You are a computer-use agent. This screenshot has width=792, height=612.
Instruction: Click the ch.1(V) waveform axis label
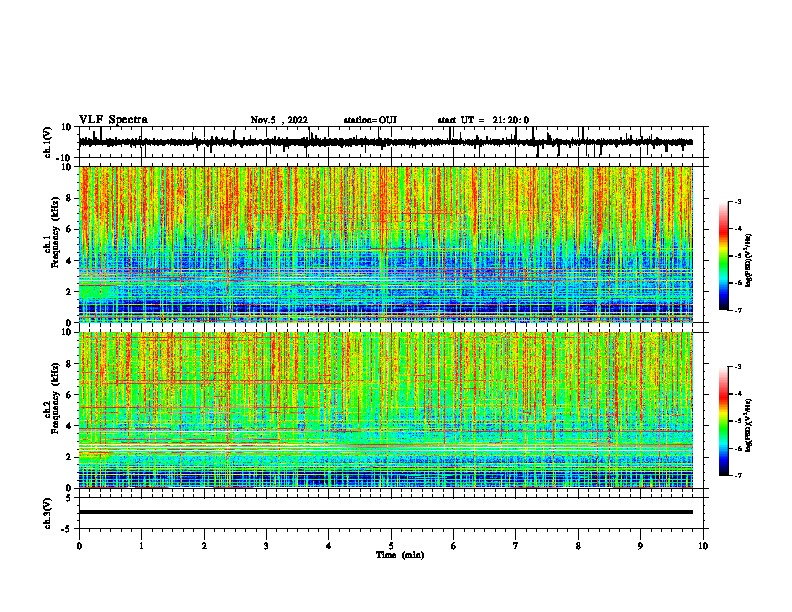[x=48, y=142]
